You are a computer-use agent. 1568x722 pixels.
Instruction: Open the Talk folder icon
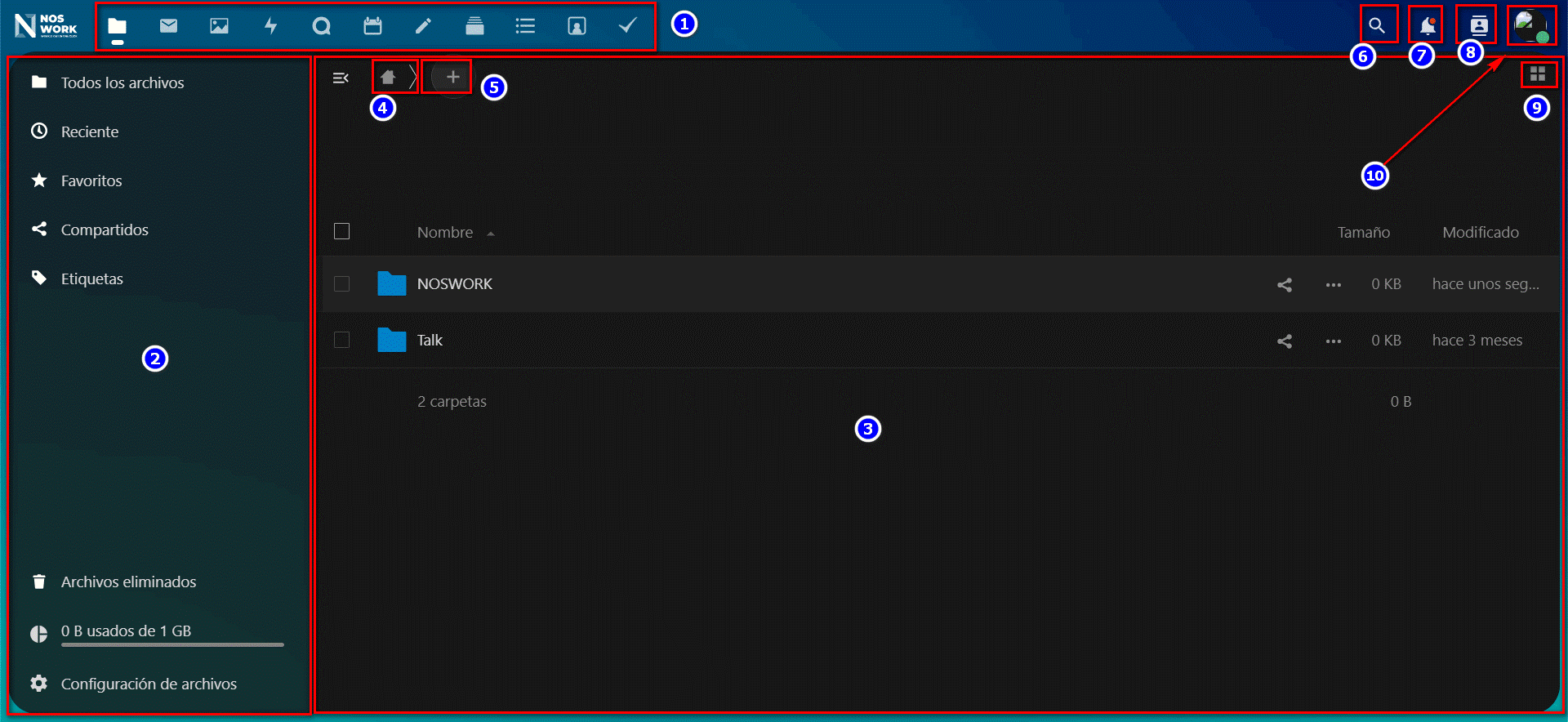392,340
